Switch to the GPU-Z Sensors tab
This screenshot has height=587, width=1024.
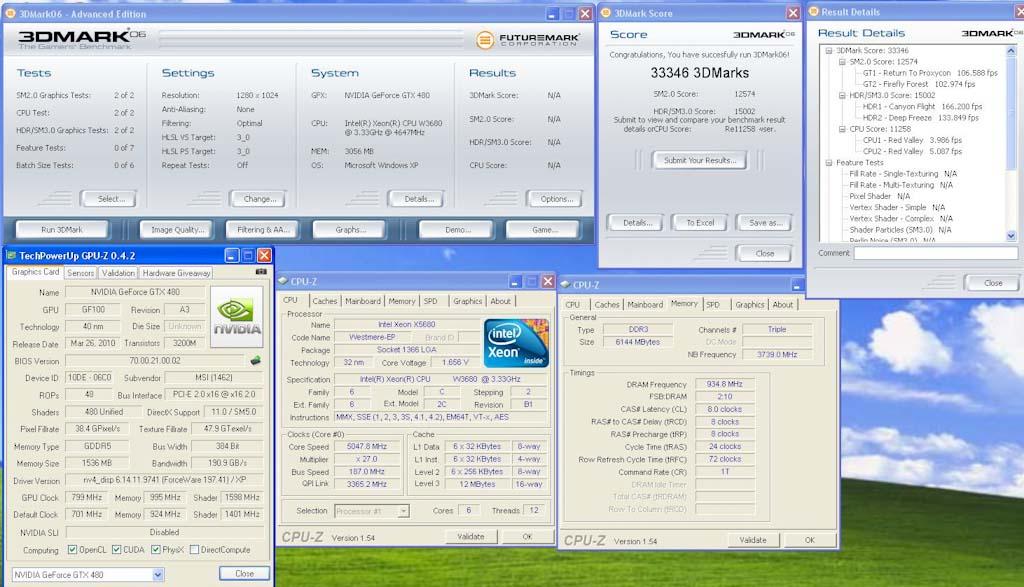coord(80,273)
